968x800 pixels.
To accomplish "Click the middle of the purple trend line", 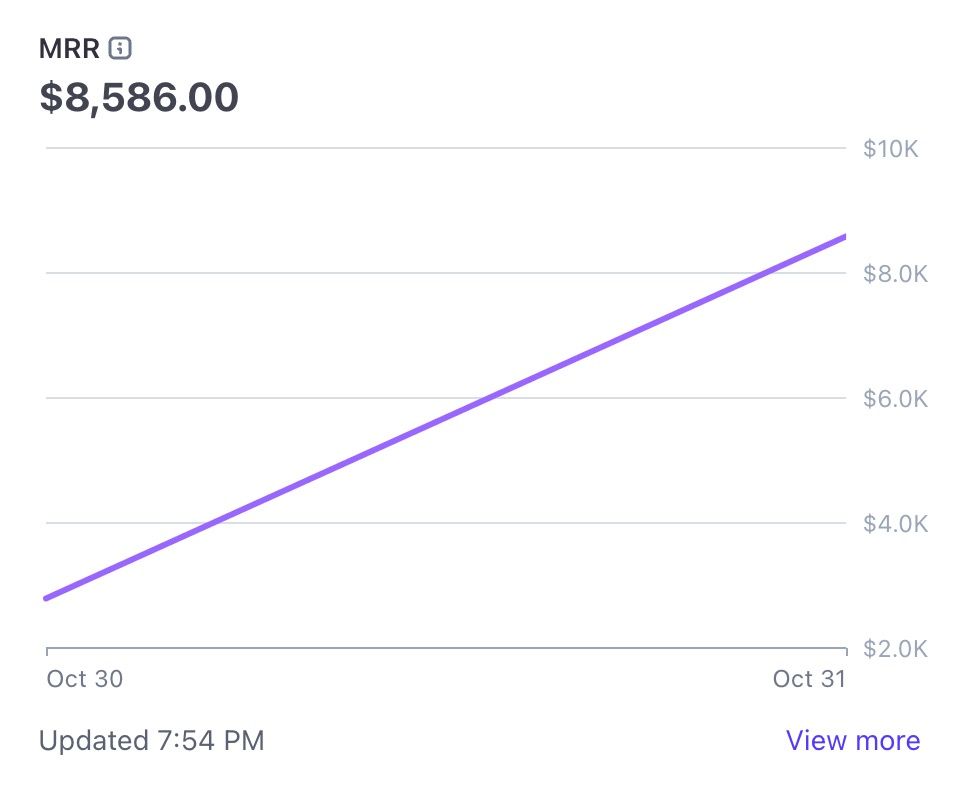I will (x=446, y=418).
